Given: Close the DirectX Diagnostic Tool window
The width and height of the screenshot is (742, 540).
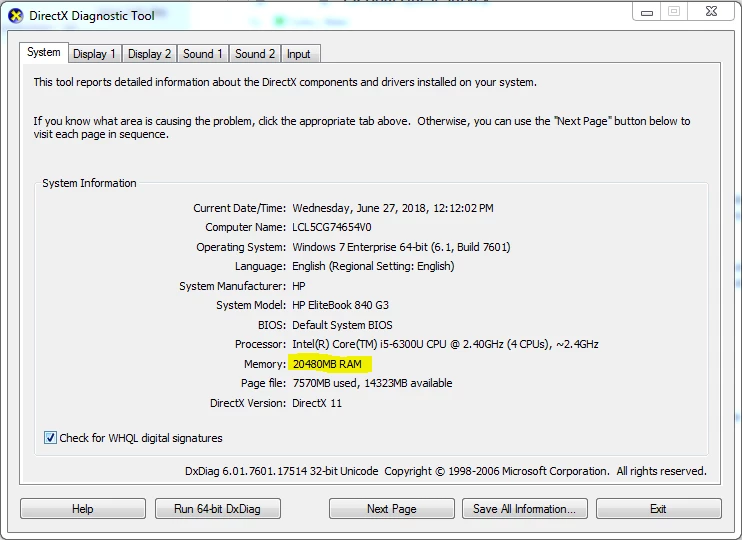Looking at the screenshot, I should (x=711, y=12).
